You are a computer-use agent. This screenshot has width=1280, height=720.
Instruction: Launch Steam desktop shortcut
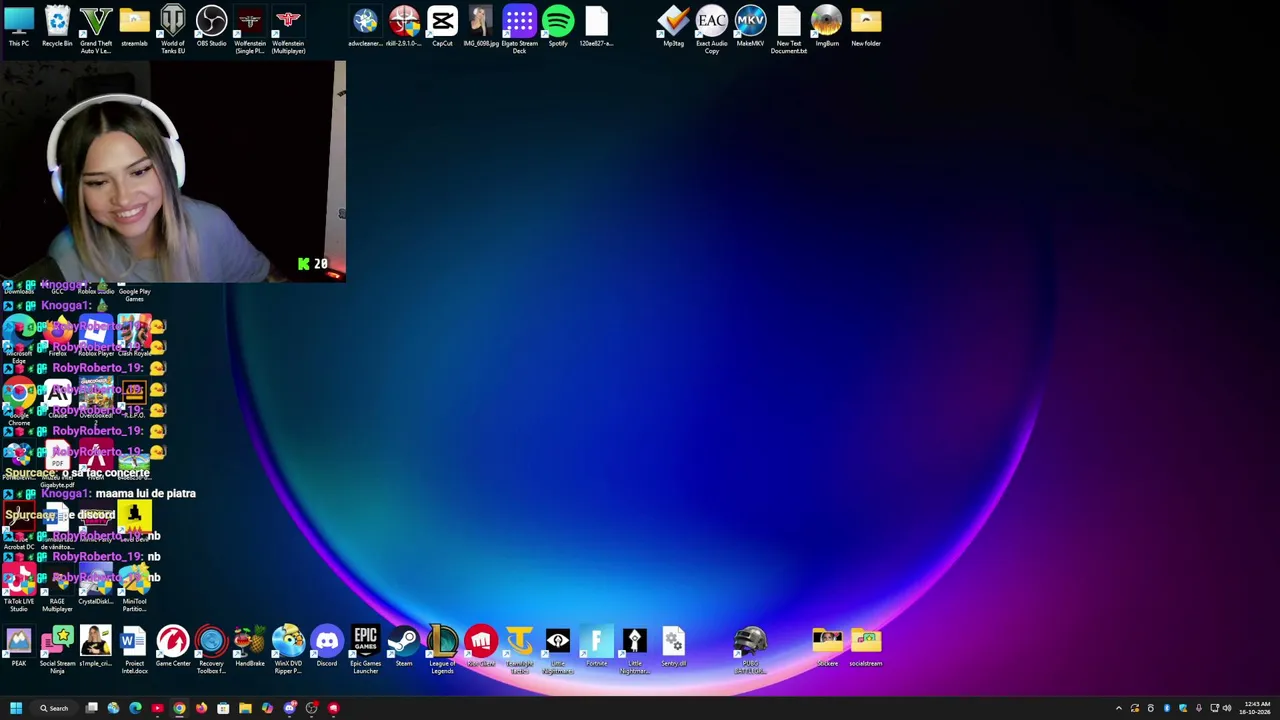[404, 646]
